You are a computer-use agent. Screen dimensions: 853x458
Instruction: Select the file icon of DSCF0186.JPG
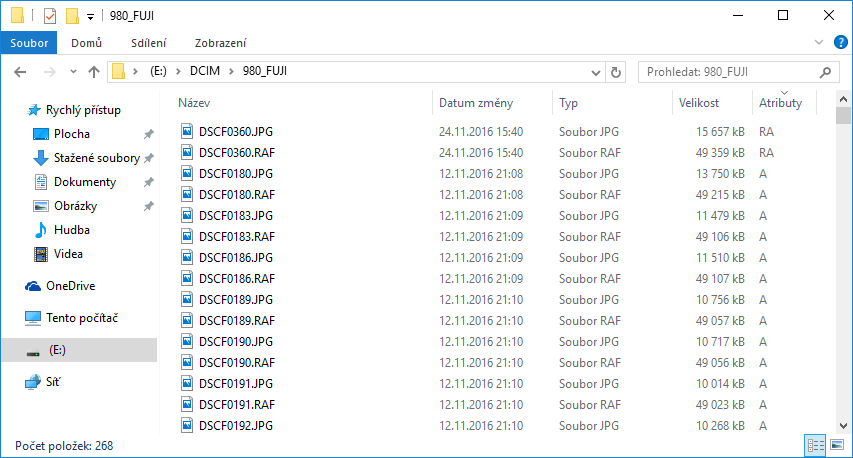click(x=187, y=257)
